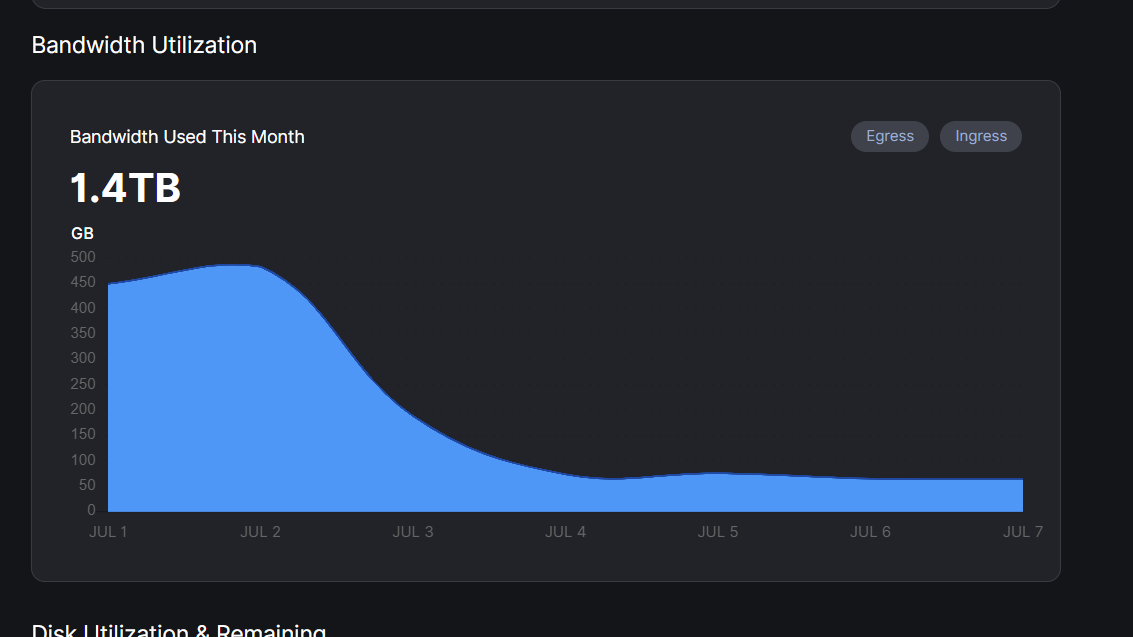
Task: Click the Disk Utilization & Remaining heading
Action: [x=179, y=630]
